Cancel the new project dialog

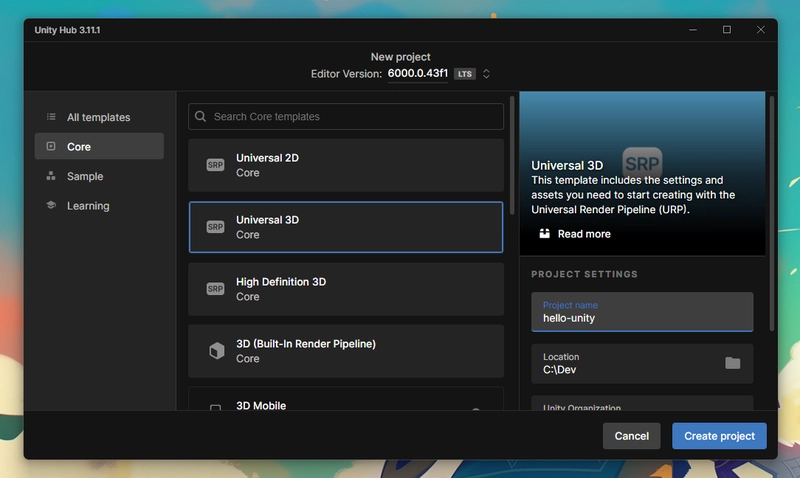tap(631, 436)
